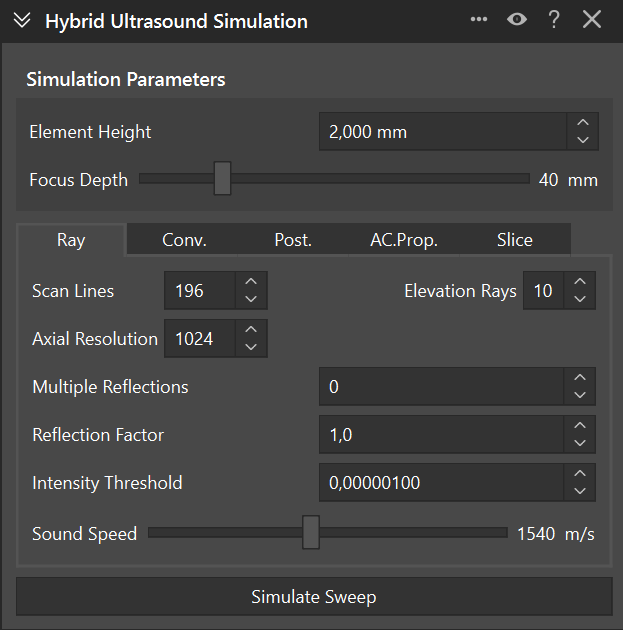Click the Element Height value field
The image size is (623, 630).
click(443, 131)
